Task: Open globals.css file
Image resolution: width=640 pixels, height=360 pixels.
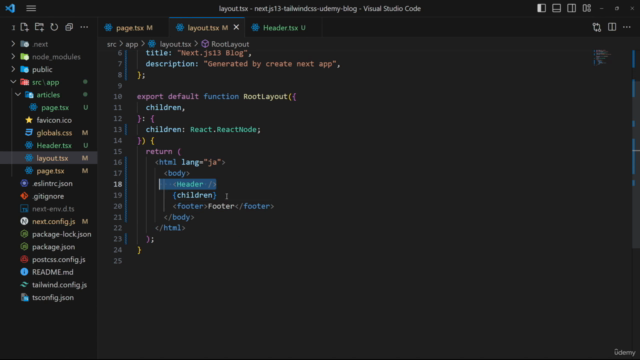Action: [54, 133]
